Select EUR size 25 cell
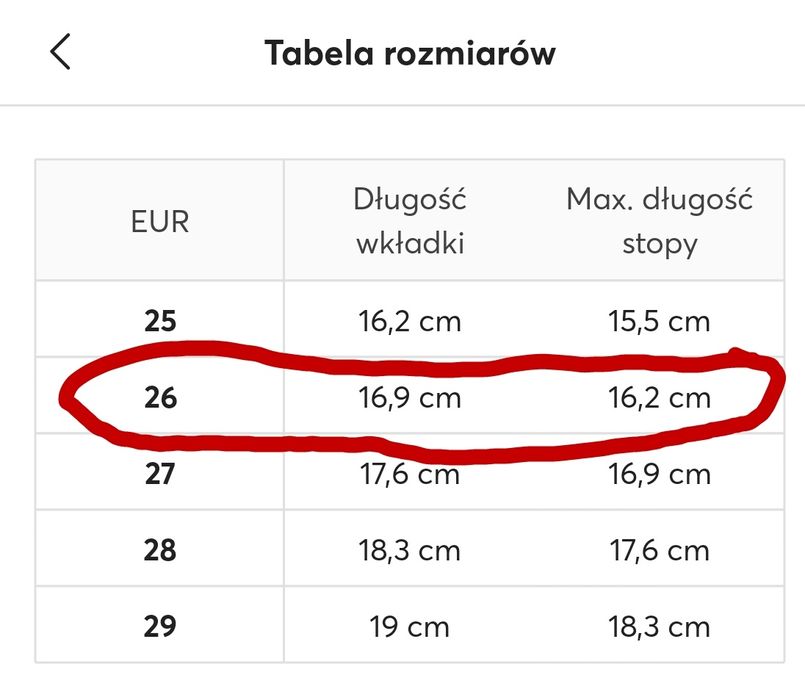This screenshot has height=700, width=805. click(x=160, y=321)
